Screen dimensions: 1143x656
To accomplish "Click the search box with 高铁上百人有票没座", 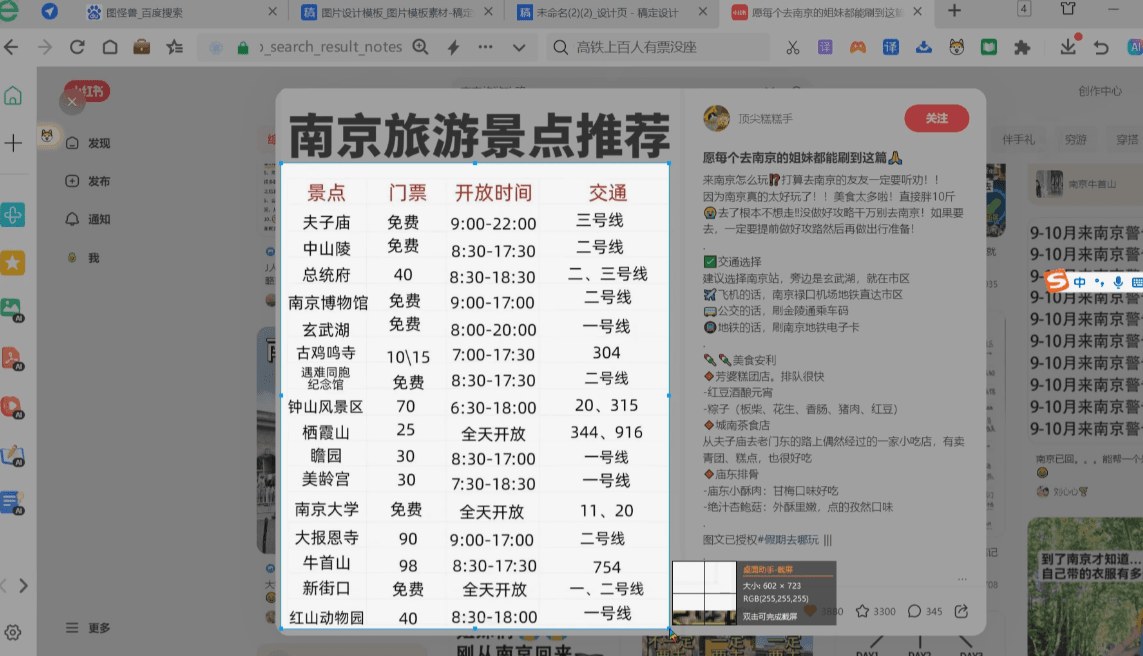I will (656, 47).
